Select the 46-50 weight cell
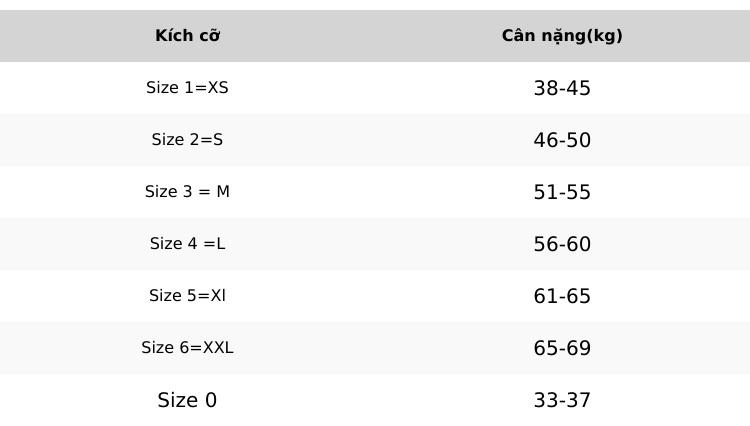 click(x=562, y=140)
